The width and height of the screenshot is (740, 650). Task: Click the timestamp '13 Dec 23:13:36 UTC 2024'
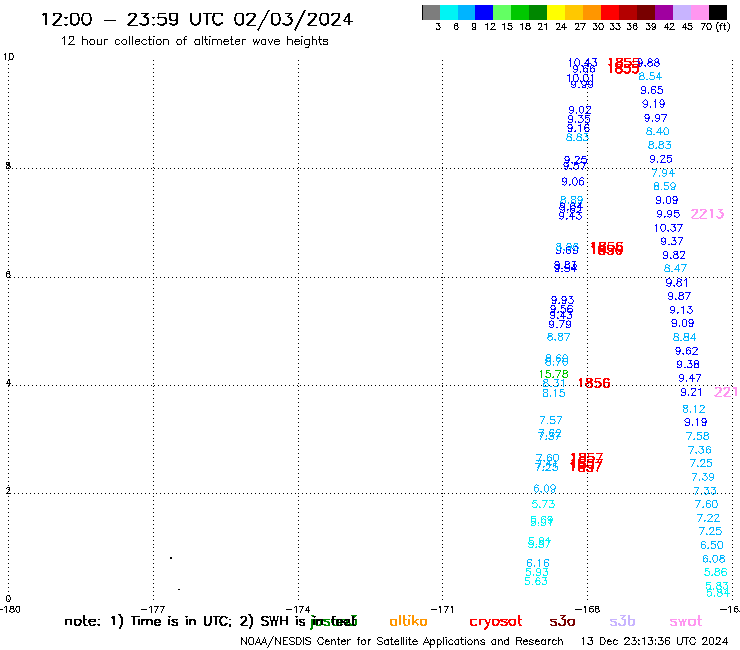654,642
